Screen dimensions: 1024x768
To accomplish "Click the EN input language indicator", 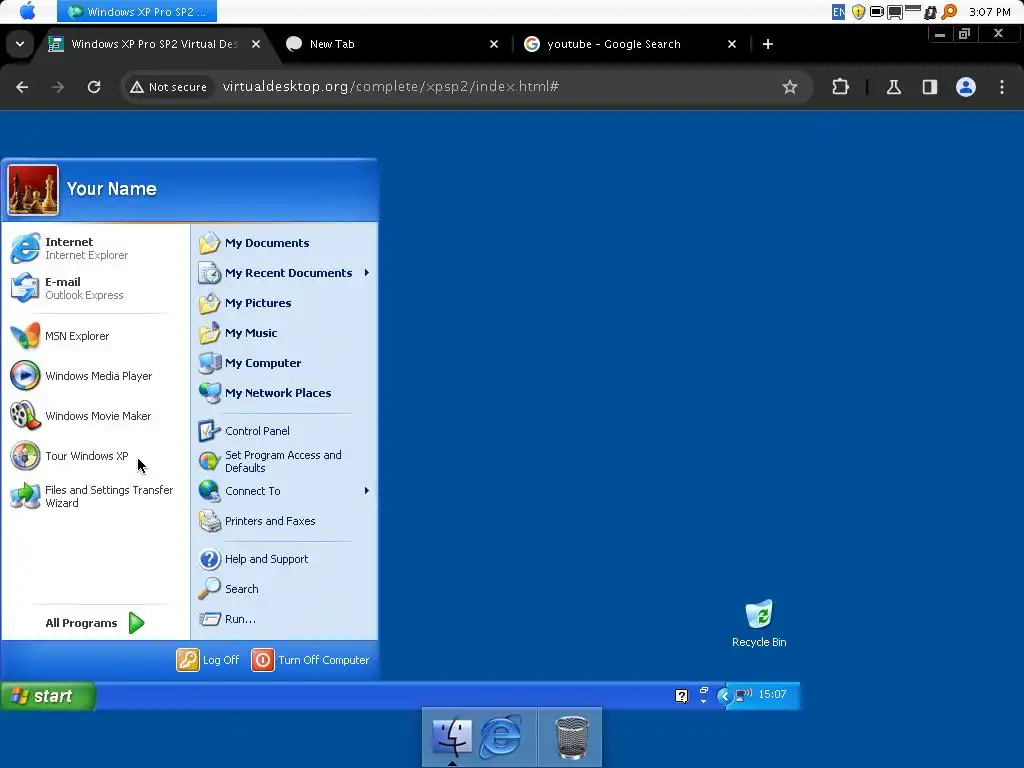I will point(839,12).
